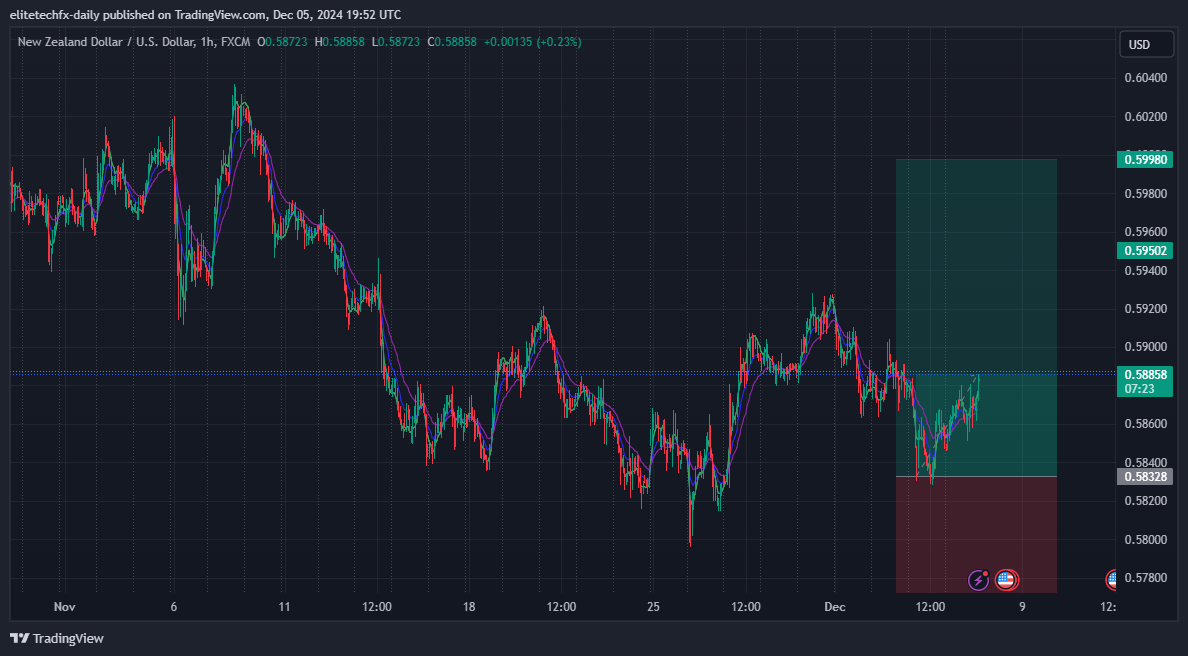Click the 0.59600 price axis label
The height and width of the screenshot is (656, 1188).
click(1146, 232)
